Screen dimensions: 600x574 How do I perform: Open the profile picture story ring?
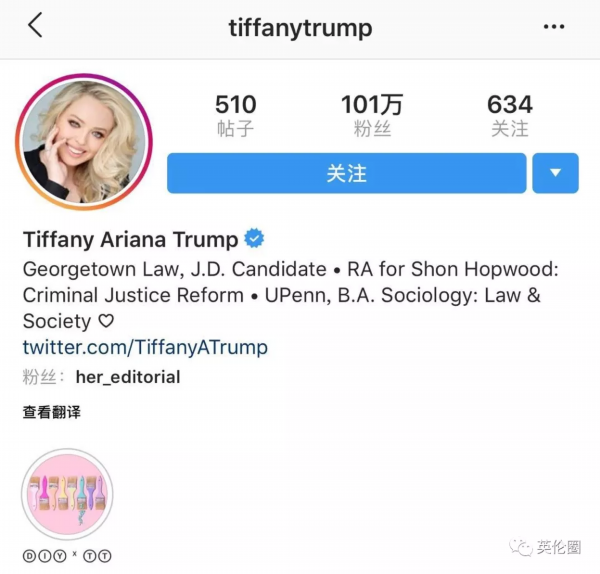[x=84, y=142]
